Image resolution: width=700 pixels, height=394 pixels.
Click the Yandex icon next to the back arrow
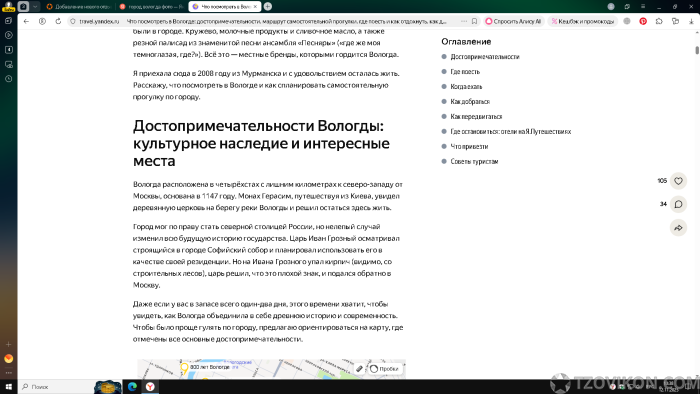pyautogui.click(x=42, y=21)
